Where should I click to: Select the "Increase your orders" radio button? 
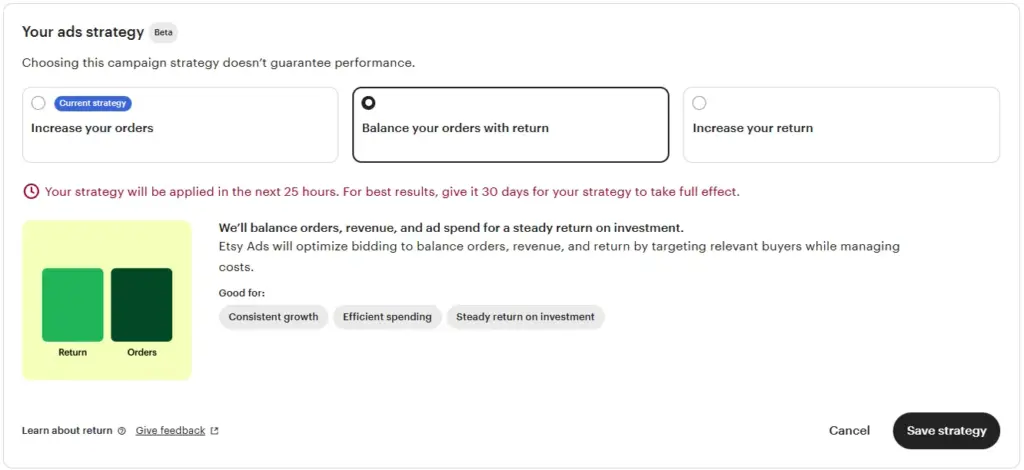coord(38,103)
